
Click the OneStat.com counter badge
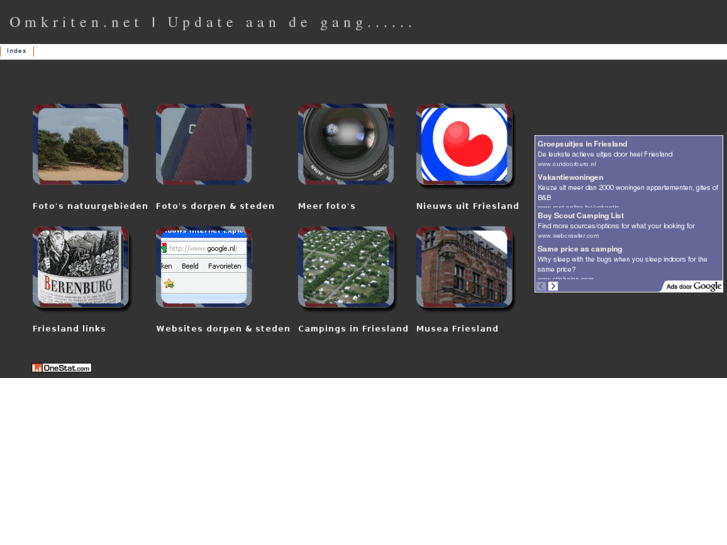[62, 368]
